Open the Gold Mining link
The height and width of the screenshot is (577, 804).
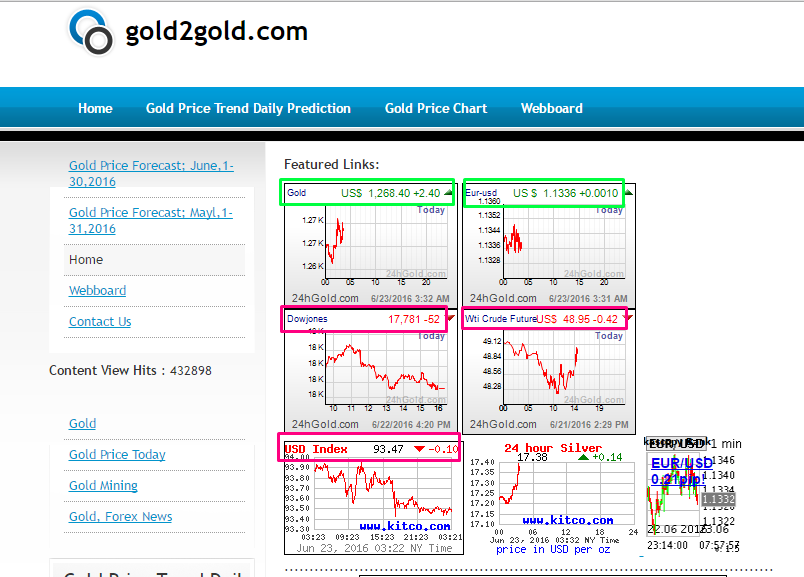point(103,485)
